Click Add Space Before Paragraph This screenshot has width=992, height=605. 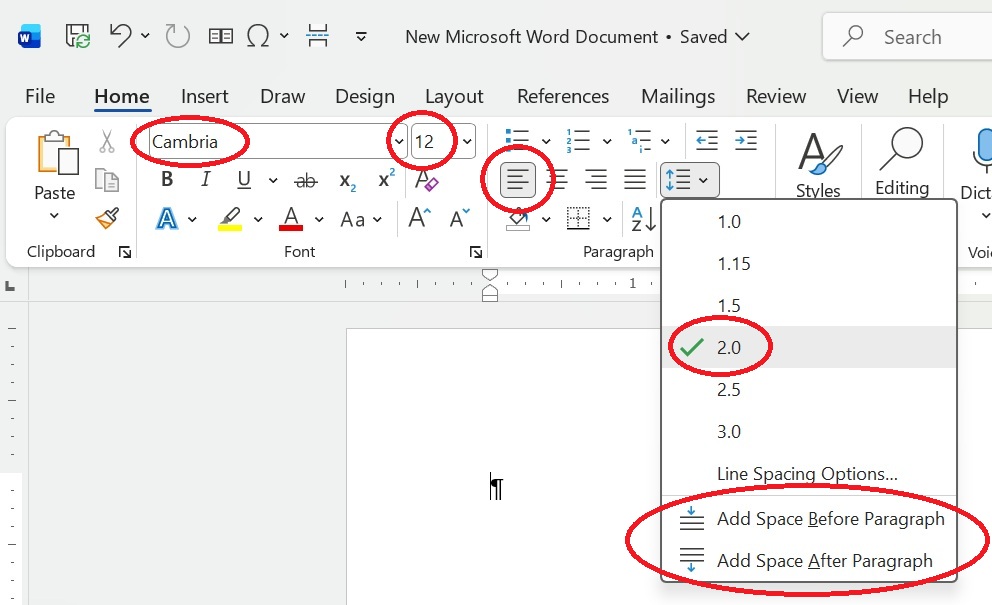(830, 519)
